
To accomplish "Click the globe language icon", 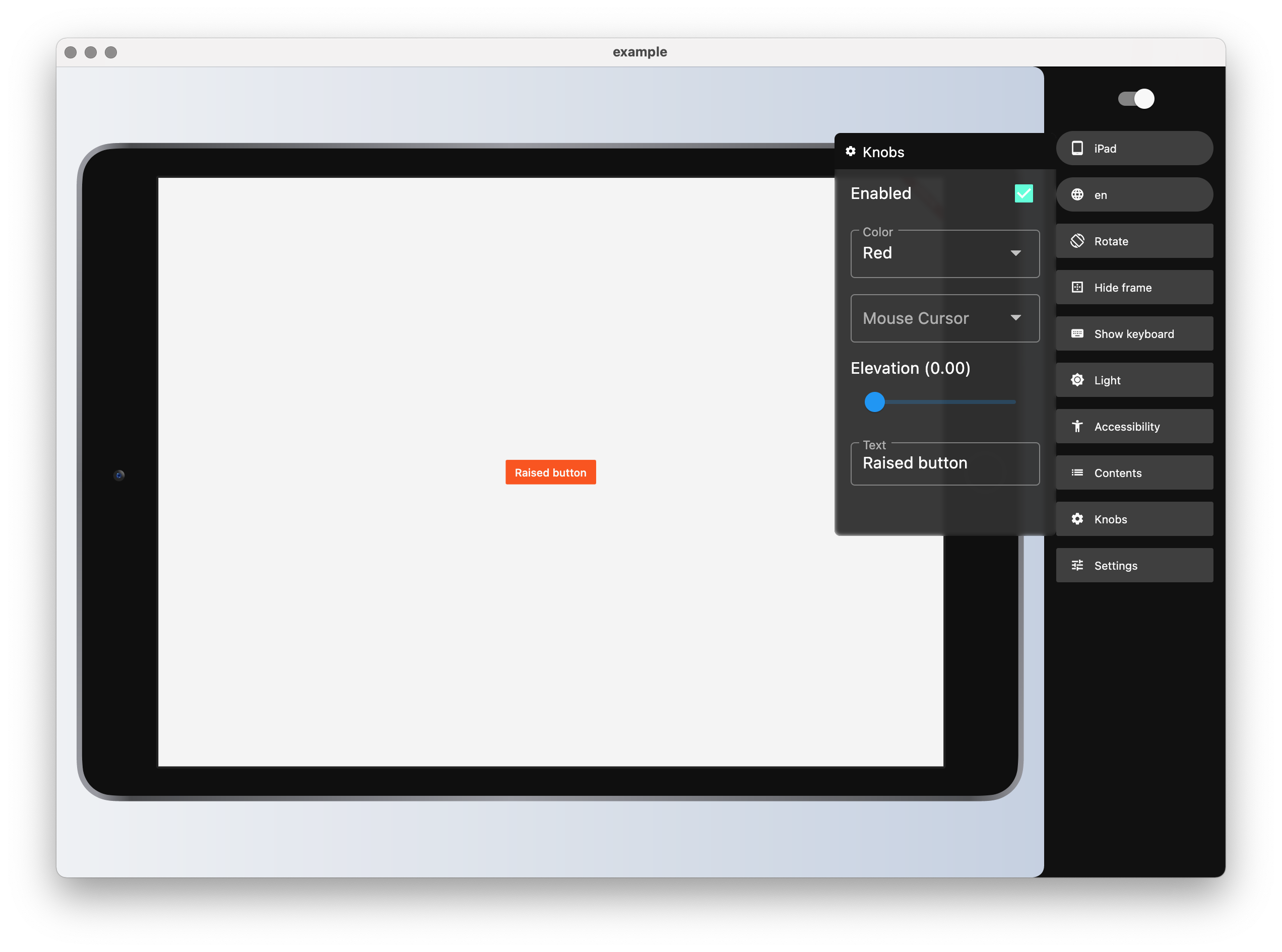I will (1077, 195).
